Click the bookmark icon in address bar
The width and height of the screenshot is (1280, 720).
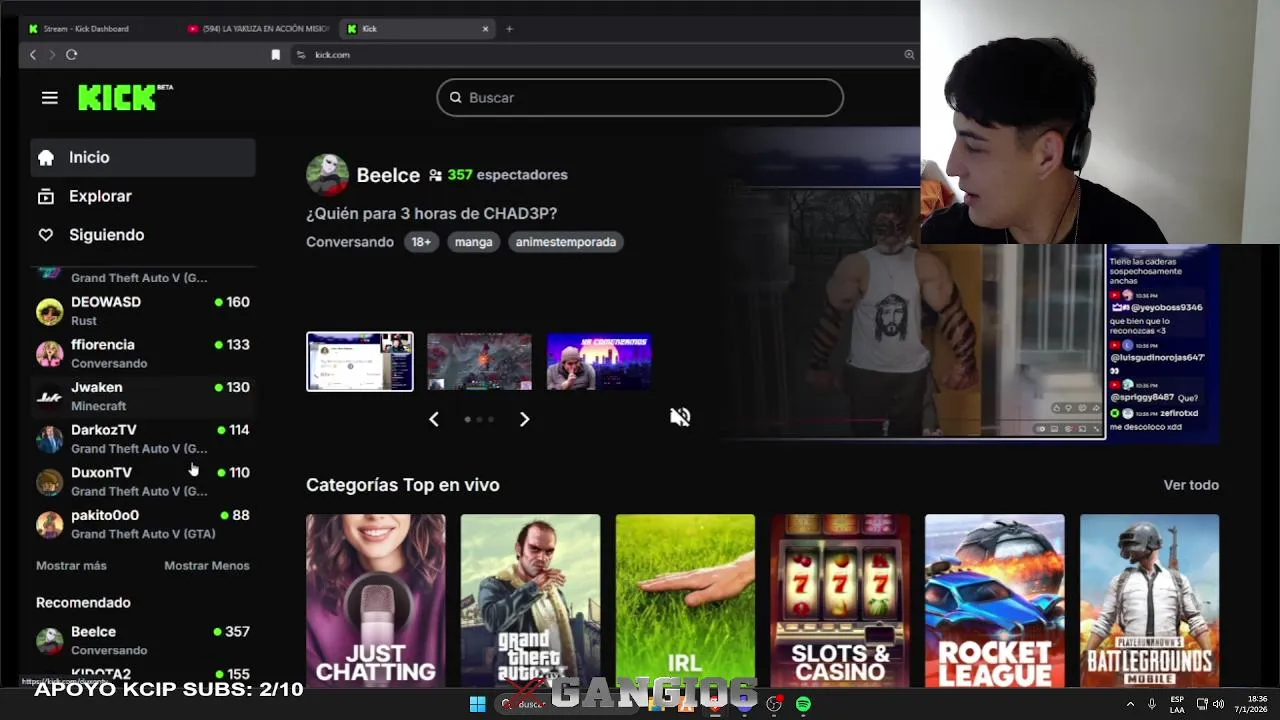(x=276, y=55)
